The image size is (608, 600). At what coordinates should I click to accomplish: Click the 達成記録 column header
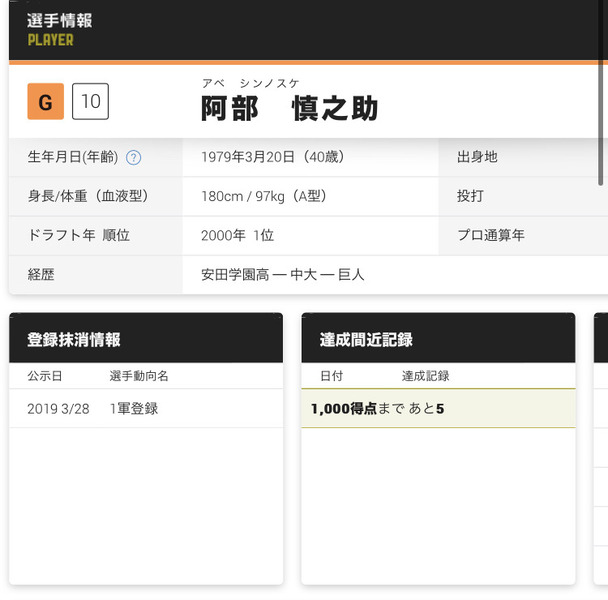(x=425, y=376)
